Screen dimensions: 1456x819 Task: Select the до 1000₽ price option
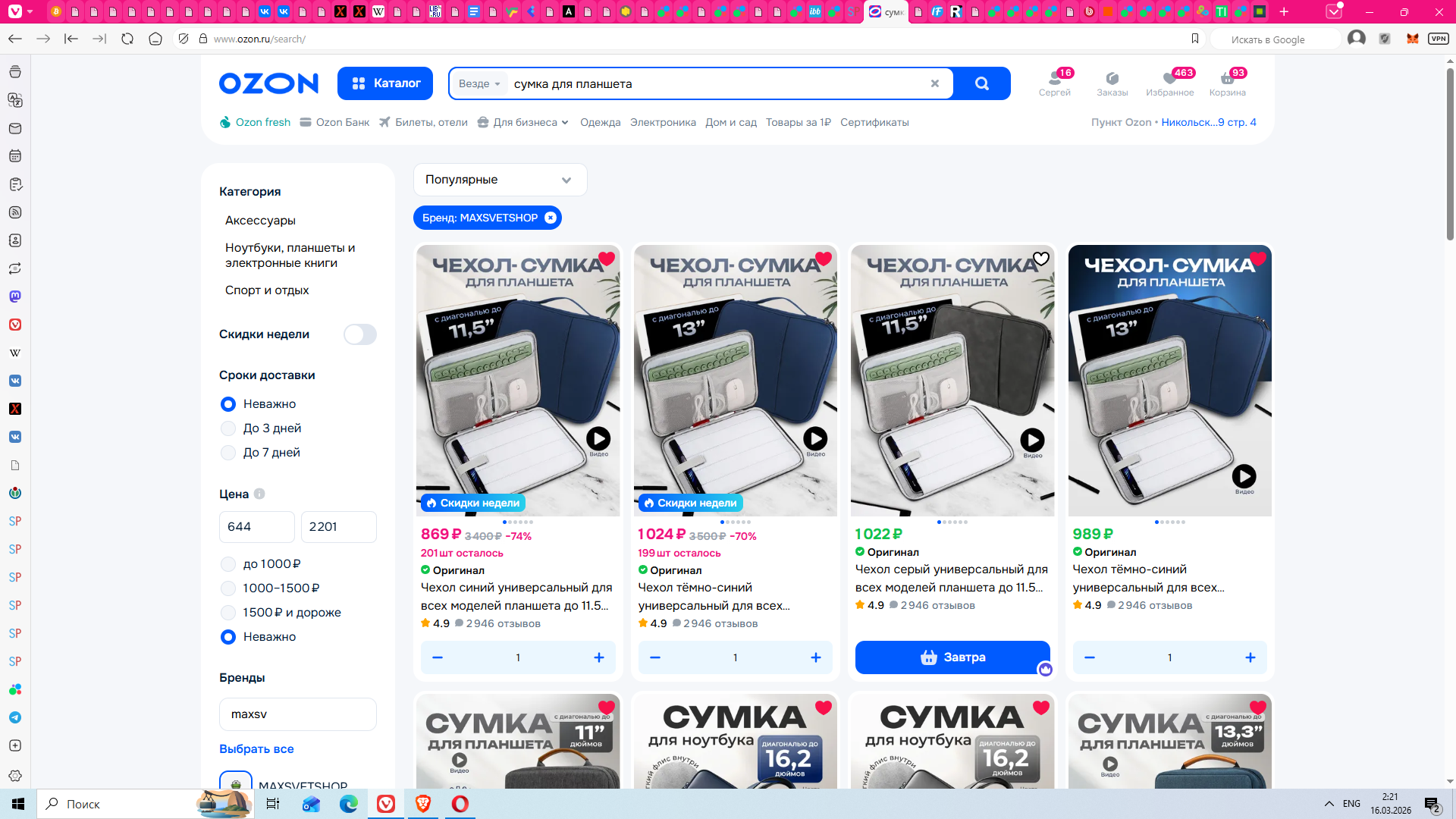pos(228,564)
